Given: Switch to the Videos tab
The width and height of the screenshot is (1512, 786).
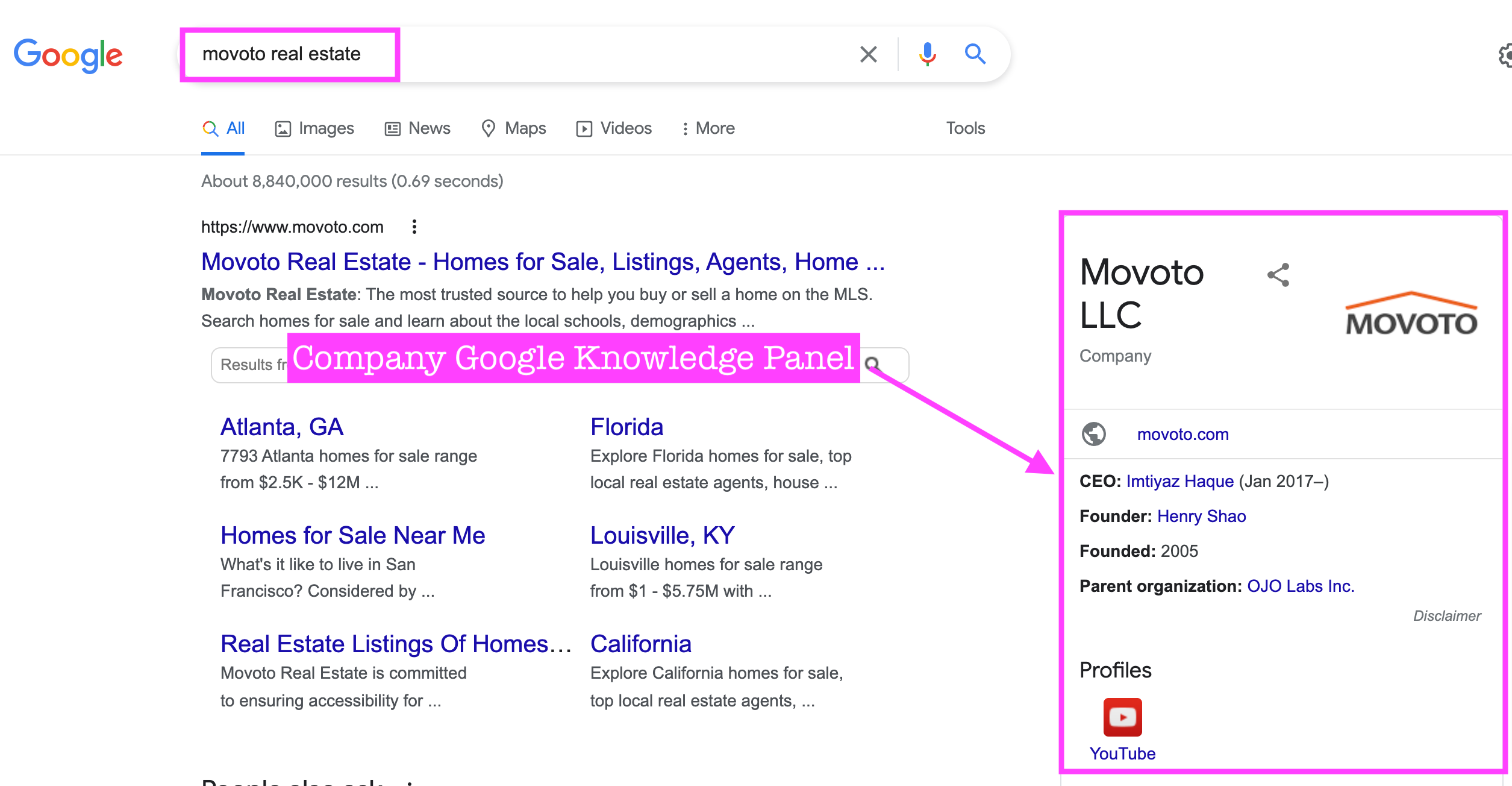Looking at the screenshot, I should [x=614, y=128].
